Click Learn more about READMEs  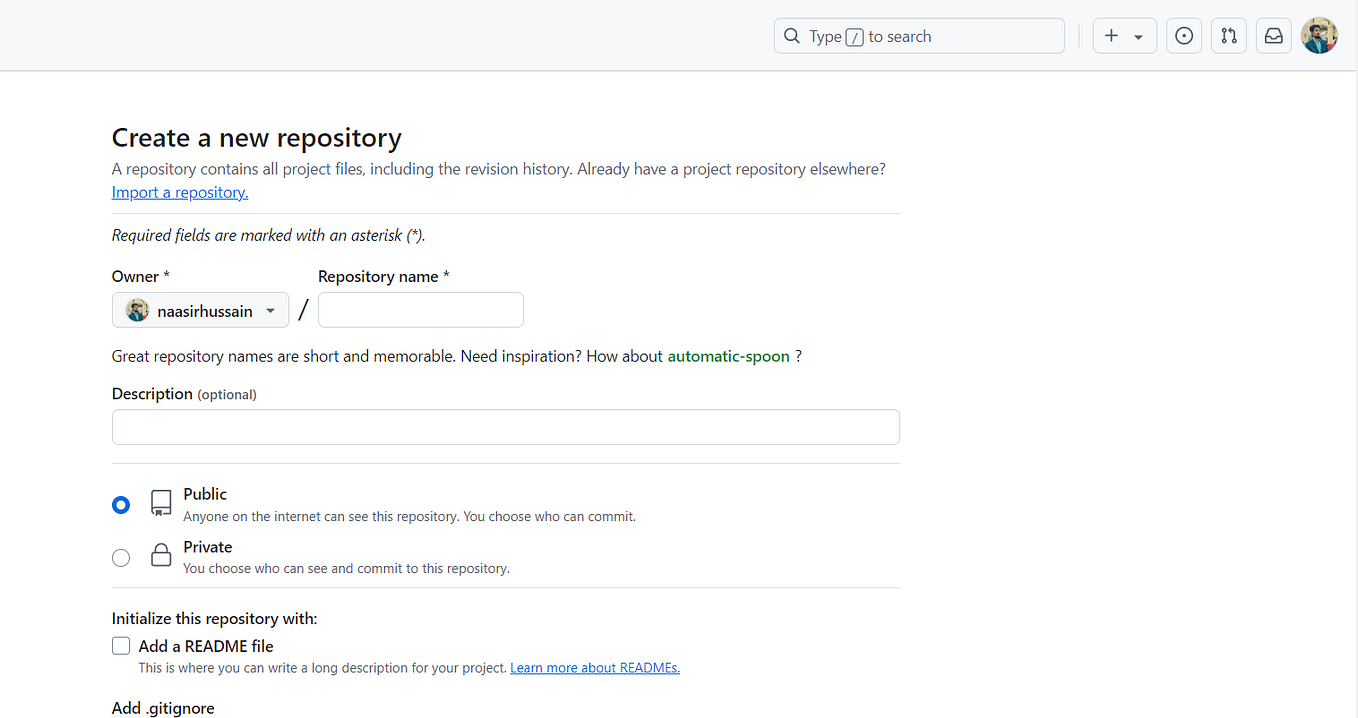(x=594, y=667)
